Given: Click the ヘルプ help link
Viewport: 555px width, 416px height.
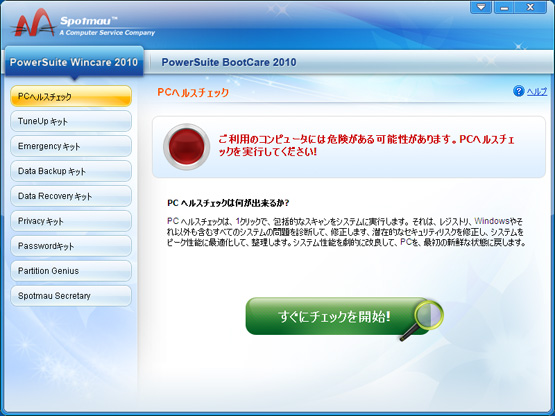Looking at the screenshot, I should [x=537, y=92].
